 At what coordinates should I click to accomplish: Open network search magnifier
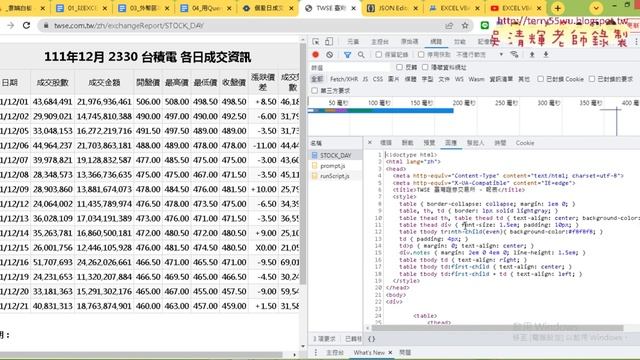click(x=361, y=55)
